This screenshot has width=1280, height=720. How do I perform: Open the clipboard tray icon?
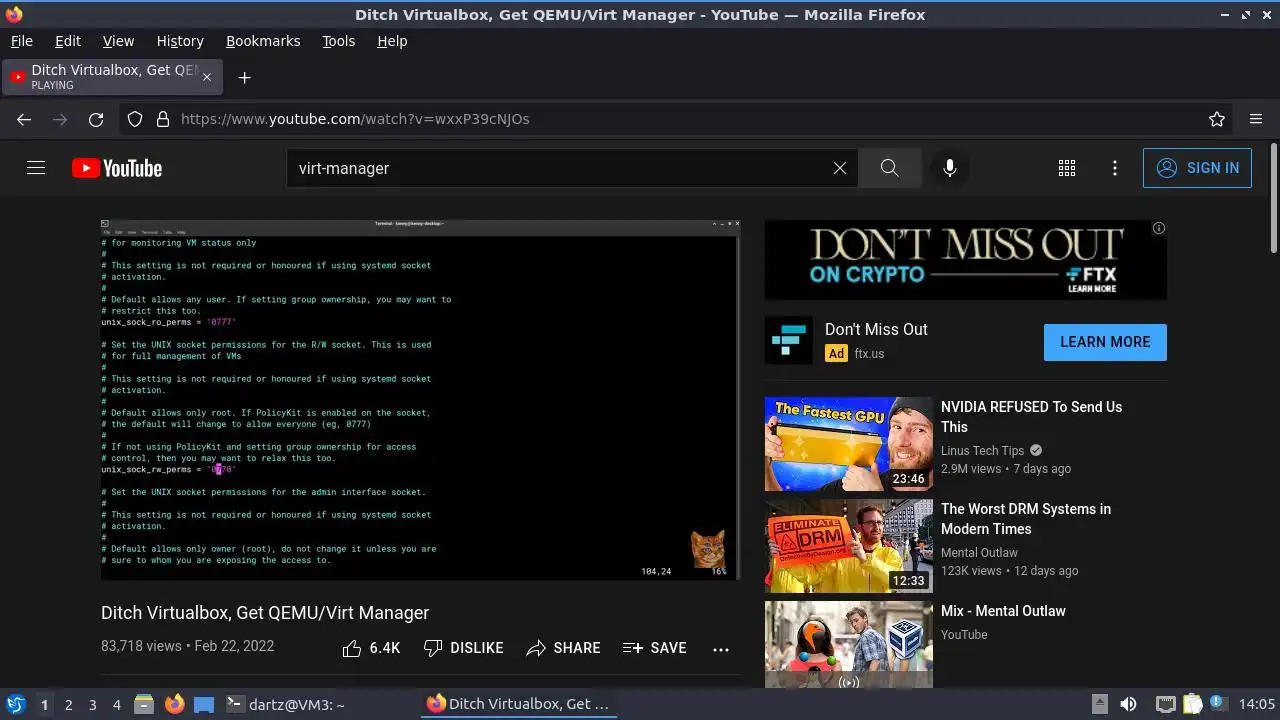[x=1191, y=704]
